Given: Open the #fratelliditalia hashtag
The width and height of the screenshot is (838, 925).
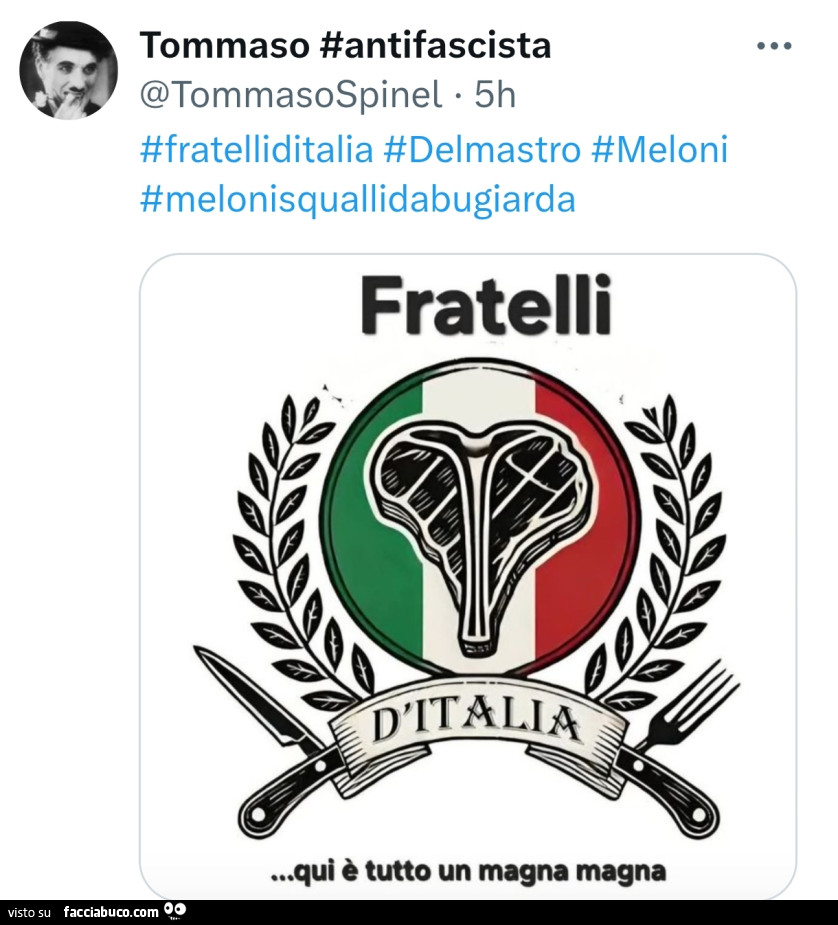Looking at the screenshot, I should (257, 150).
